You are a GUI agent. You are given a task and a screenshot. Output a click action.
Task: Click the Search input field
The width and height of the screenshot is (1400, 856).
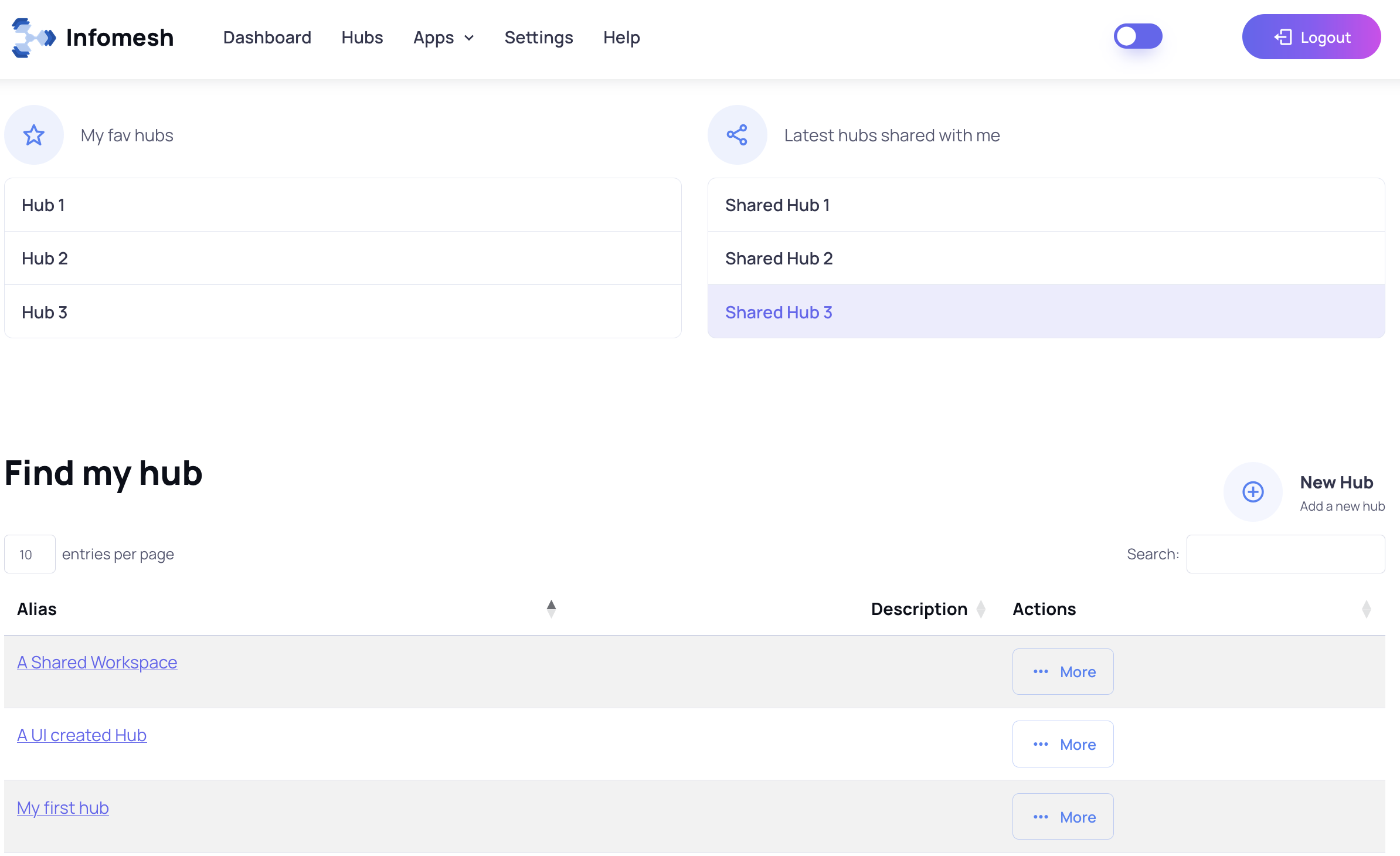click(1285, 554)
